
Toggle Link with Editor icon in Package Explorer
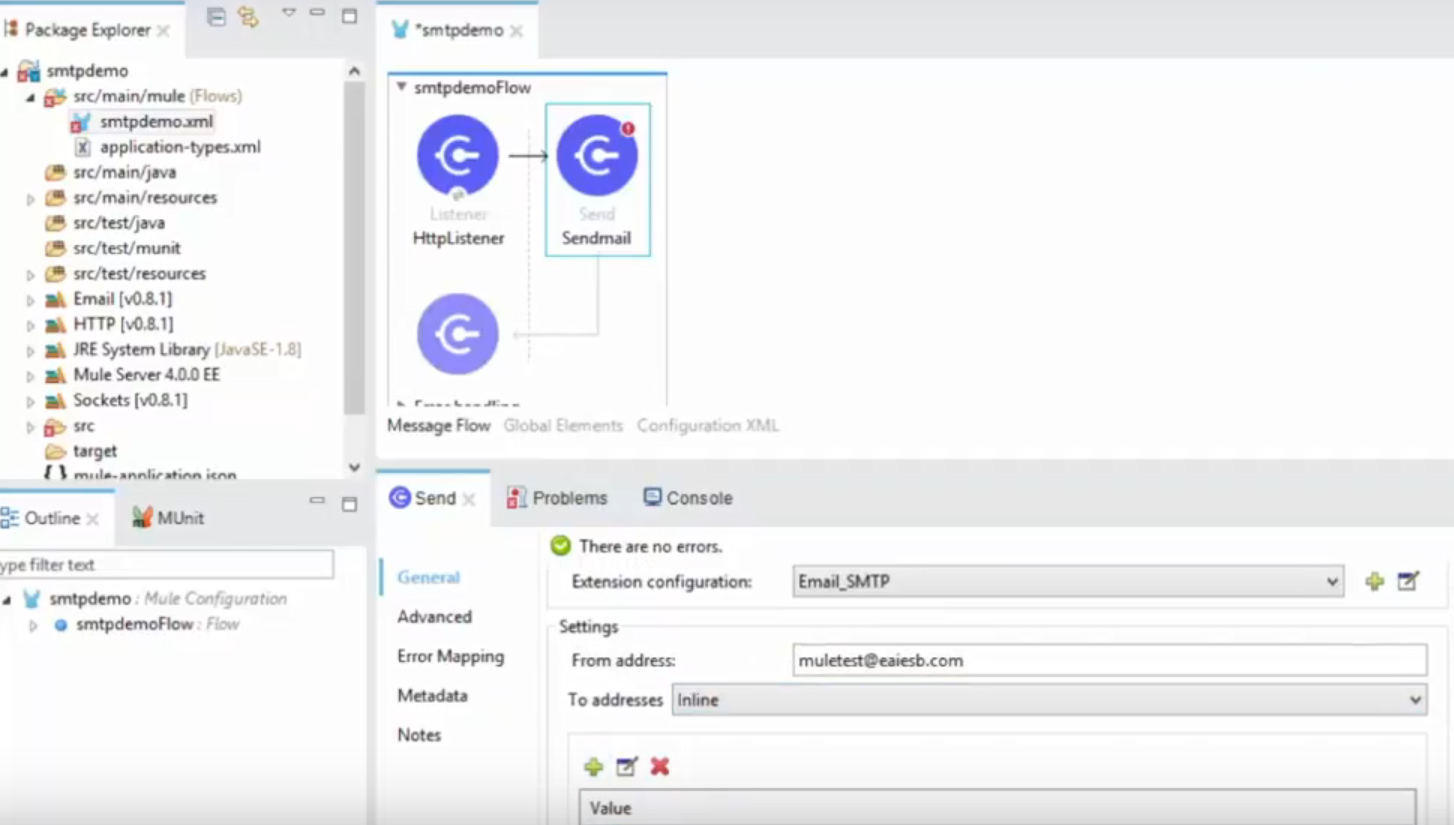tap(248, 16)
